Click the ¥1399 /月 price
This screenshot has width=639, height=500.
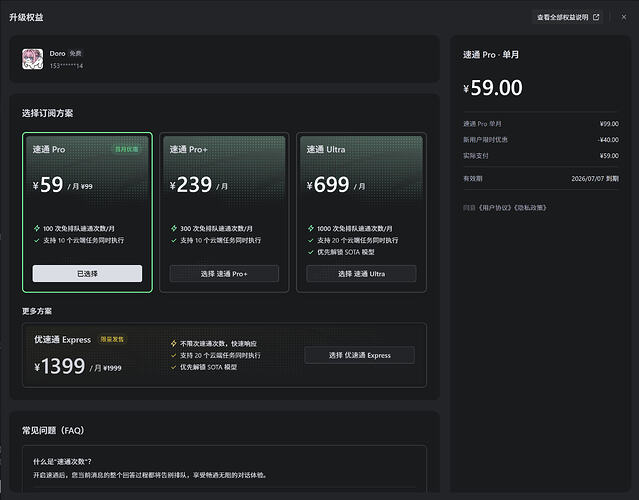point(78,366)
